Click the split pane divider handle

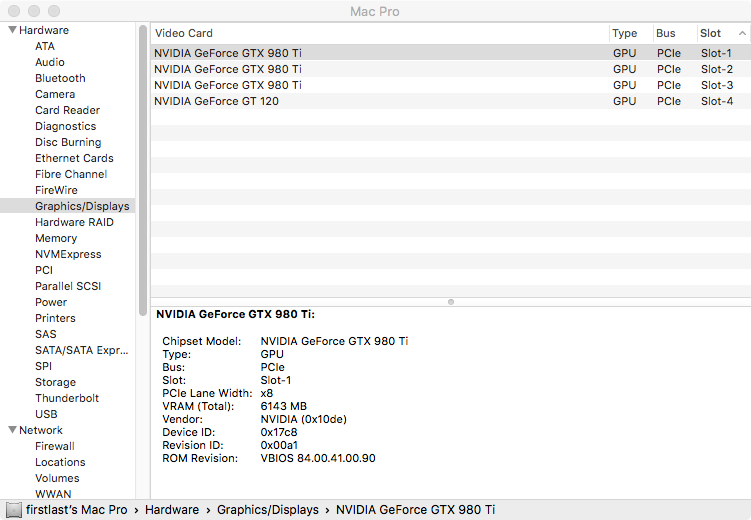[x=451, y=302]
